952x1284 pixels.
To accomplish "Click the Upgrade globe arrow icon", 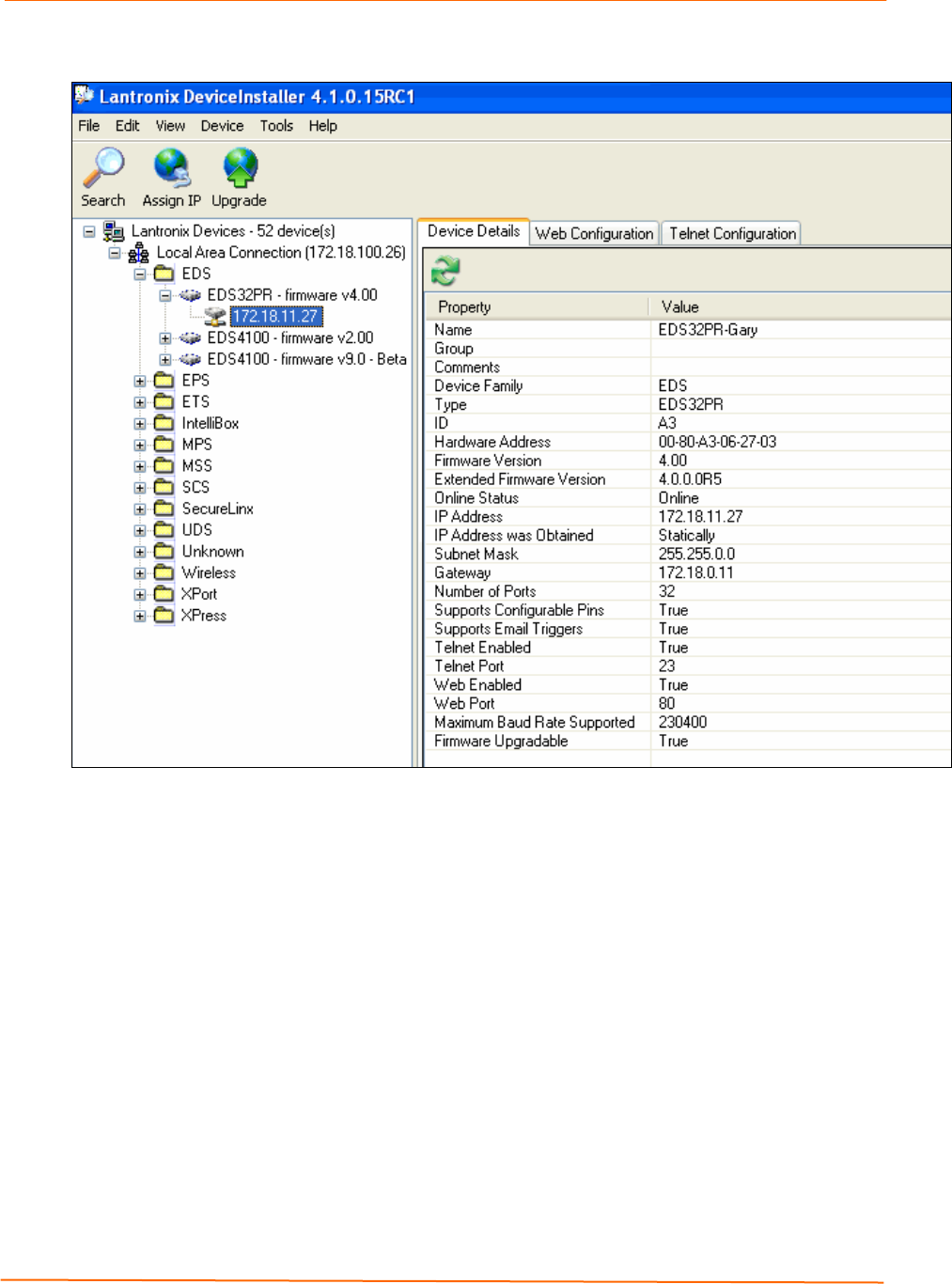I will (241, 168).
